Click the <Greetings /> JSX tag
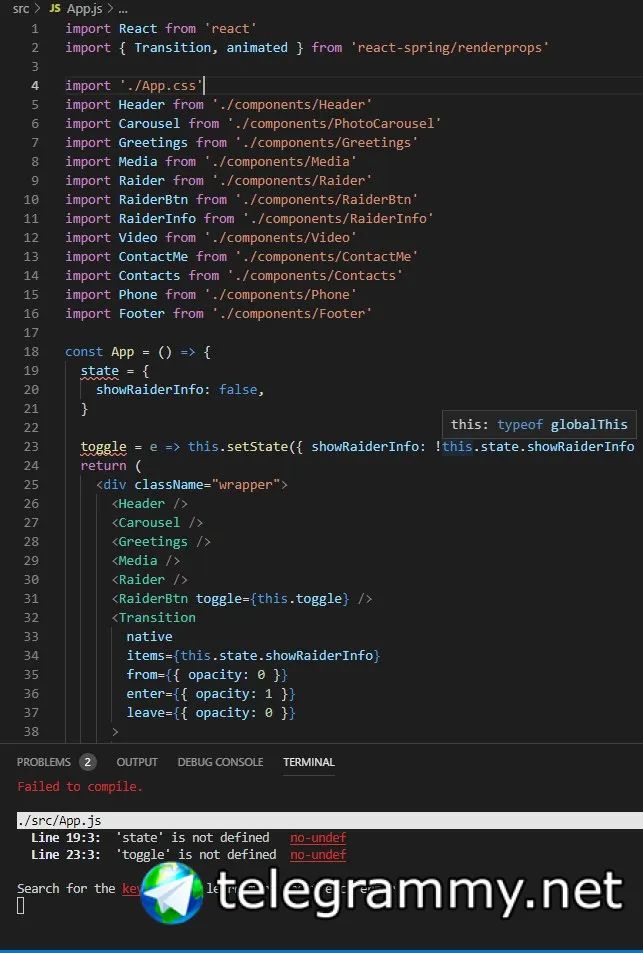Image resolution: width=643 pixels, height=953 pixels. pos(160,542)
